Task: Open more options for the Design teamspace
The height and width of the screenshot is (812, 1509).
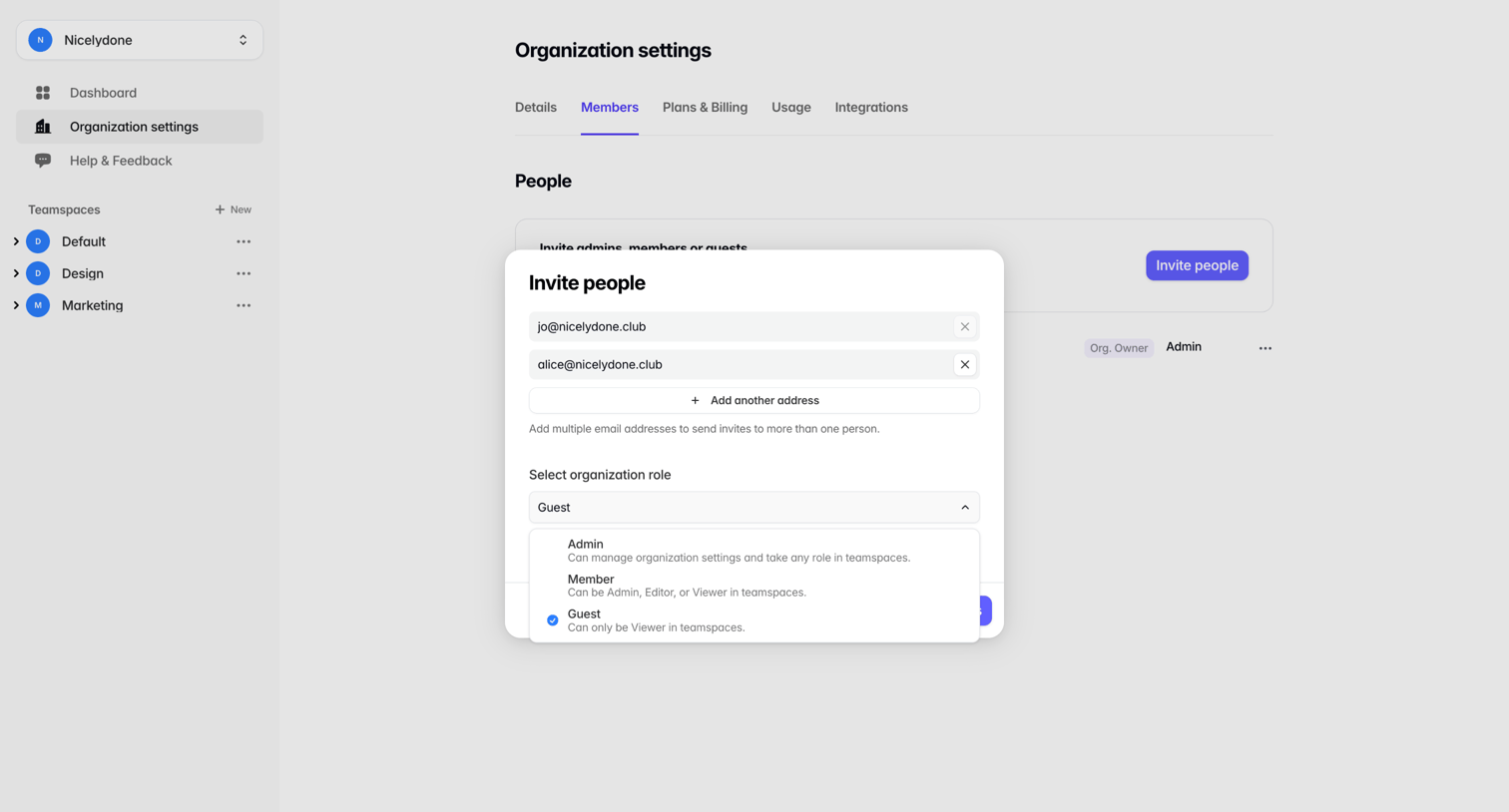Action: click(244, 273)
